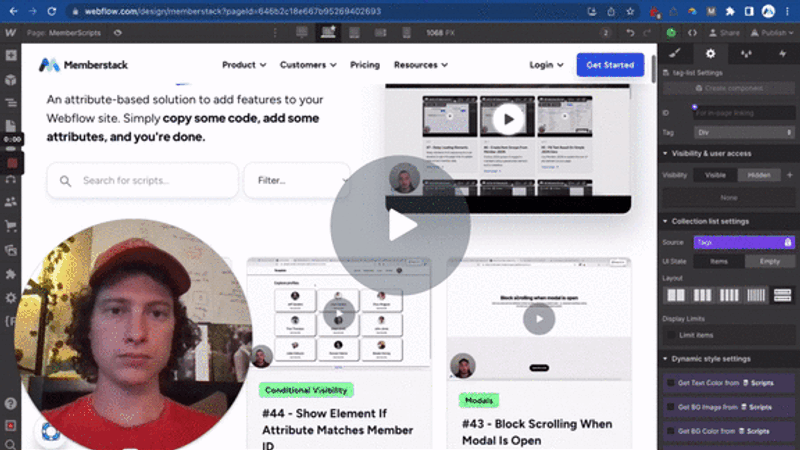Open the Tag dropdown set to Div
The image size is (800, 450).
tap(744, 133)
